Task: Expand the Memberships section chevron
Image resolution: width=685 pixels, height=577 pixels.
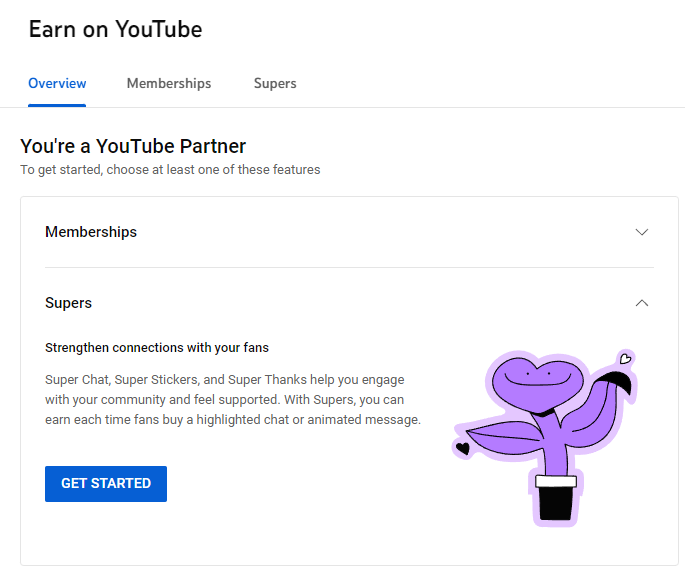Action: coord(641,232)
